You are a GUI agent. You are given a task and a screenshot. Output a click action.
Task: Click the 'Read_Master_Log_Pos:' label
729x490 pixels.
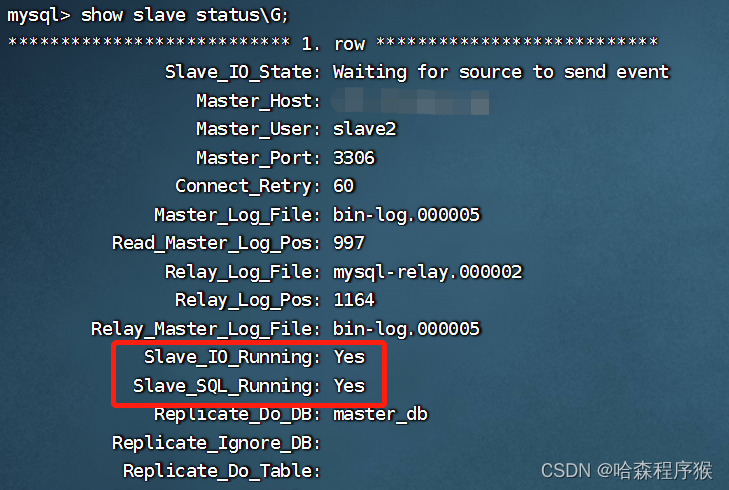pos(216,243)
